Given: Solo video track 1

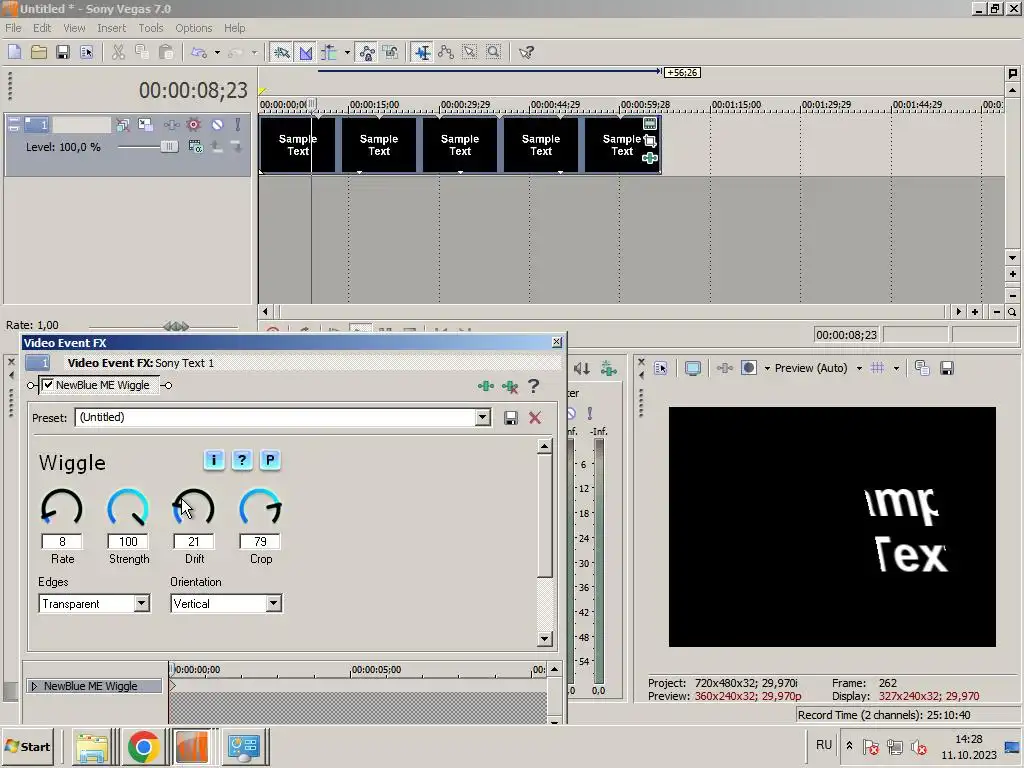Looking at the screenshot, I should tap(238, 125).
